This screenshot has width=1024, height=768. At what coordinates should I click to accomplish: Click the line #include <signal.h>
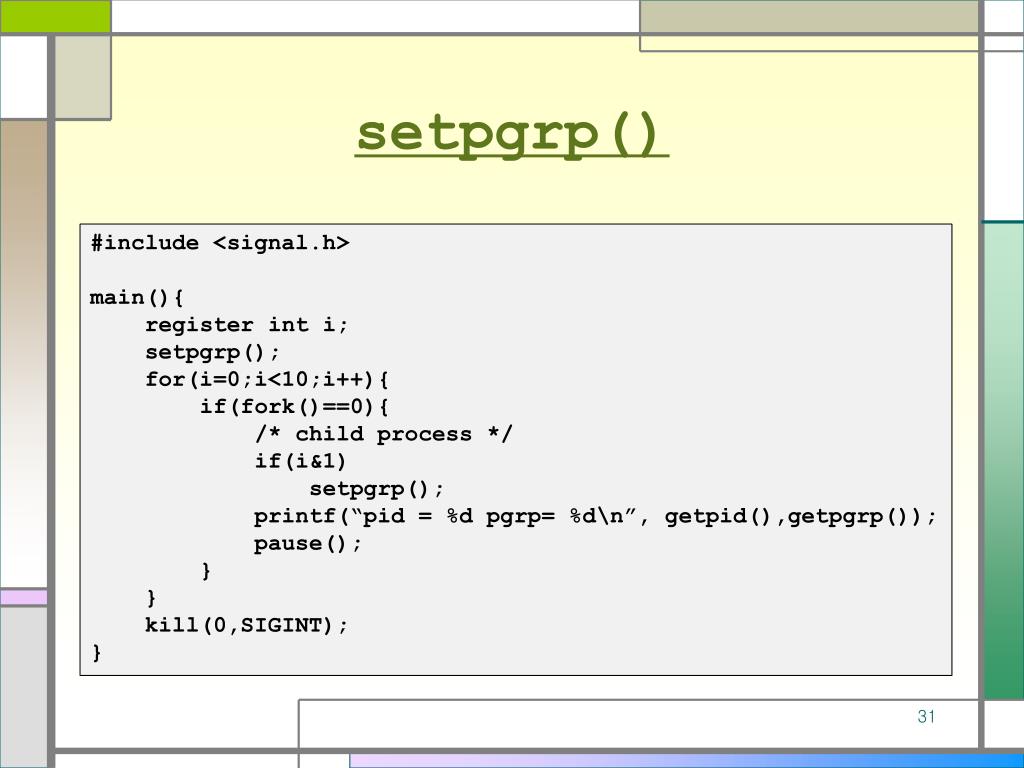[220, 244]
